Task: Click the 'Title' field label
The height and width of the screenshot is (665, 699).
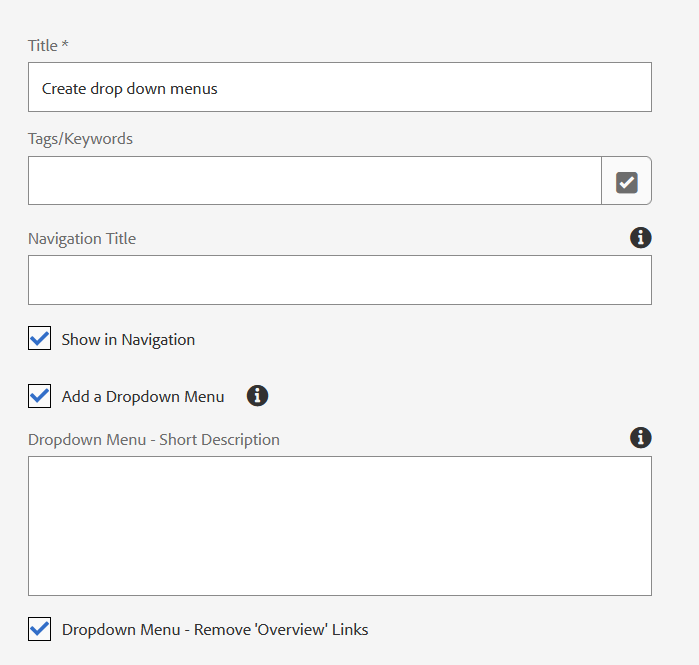Action: coord(42,46)
